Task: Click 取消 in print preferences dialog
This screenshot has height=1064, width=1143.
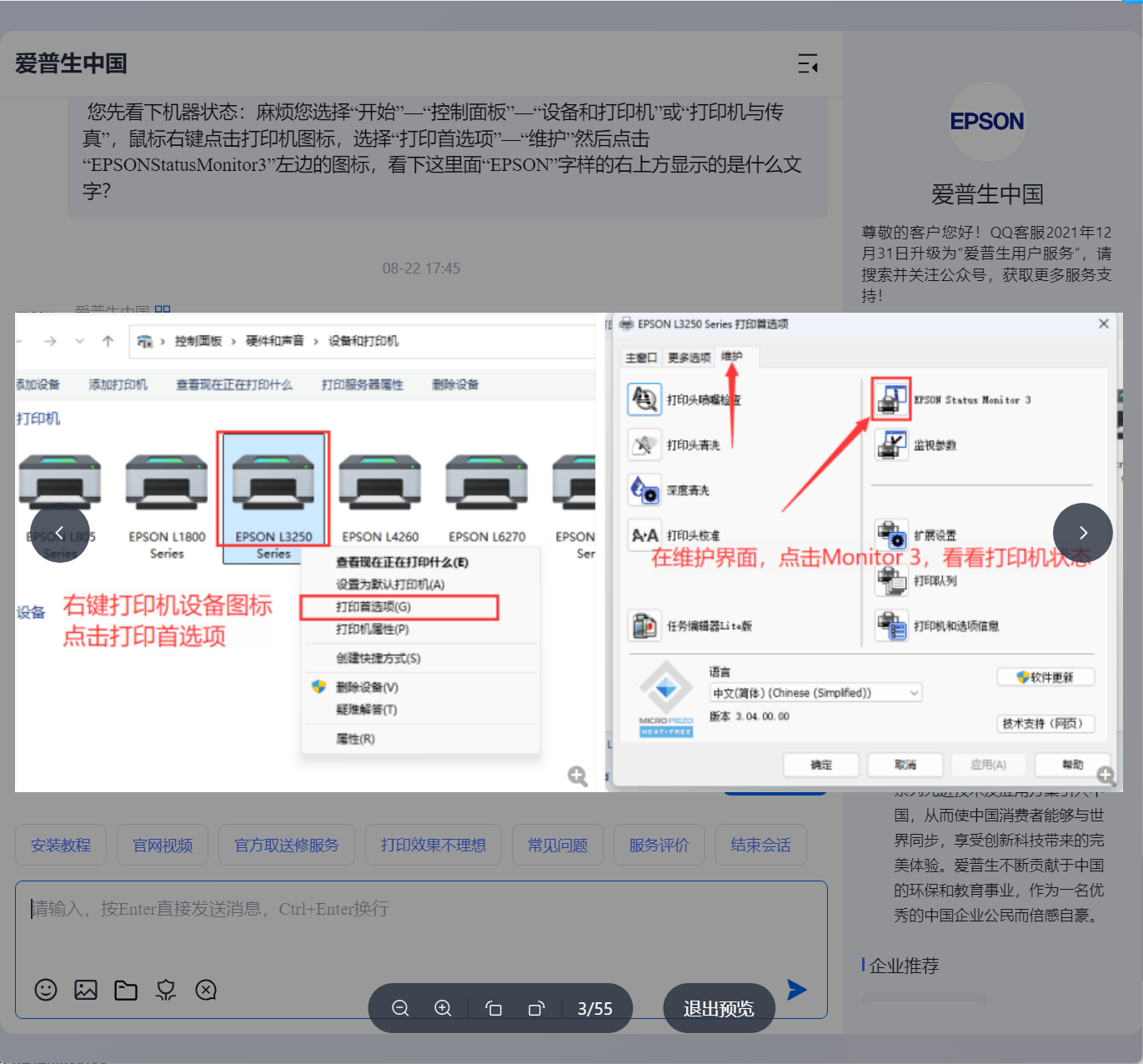Action: [x=905, y=765]
